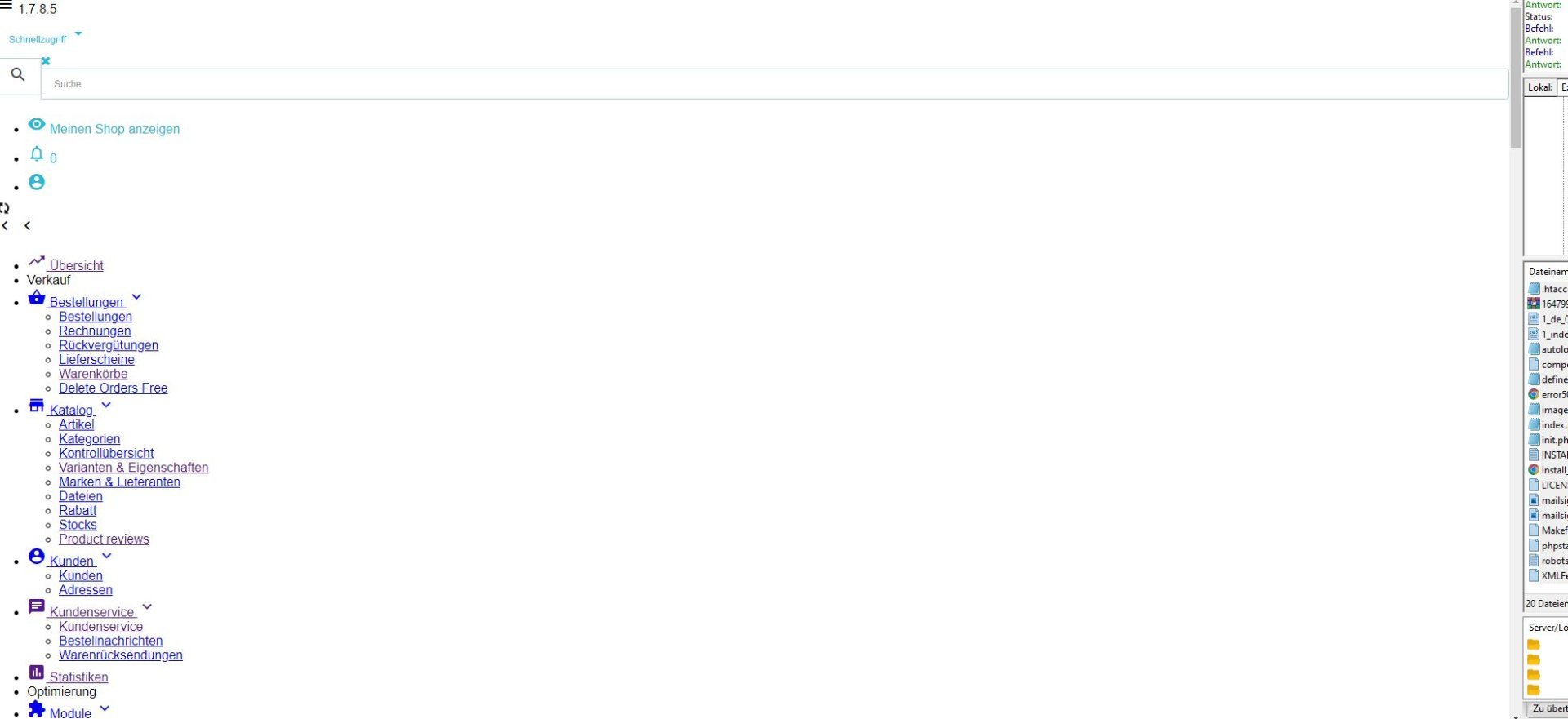Click the Bestellungen basket icon
The image size is (1568, 719).
[37, 298]
